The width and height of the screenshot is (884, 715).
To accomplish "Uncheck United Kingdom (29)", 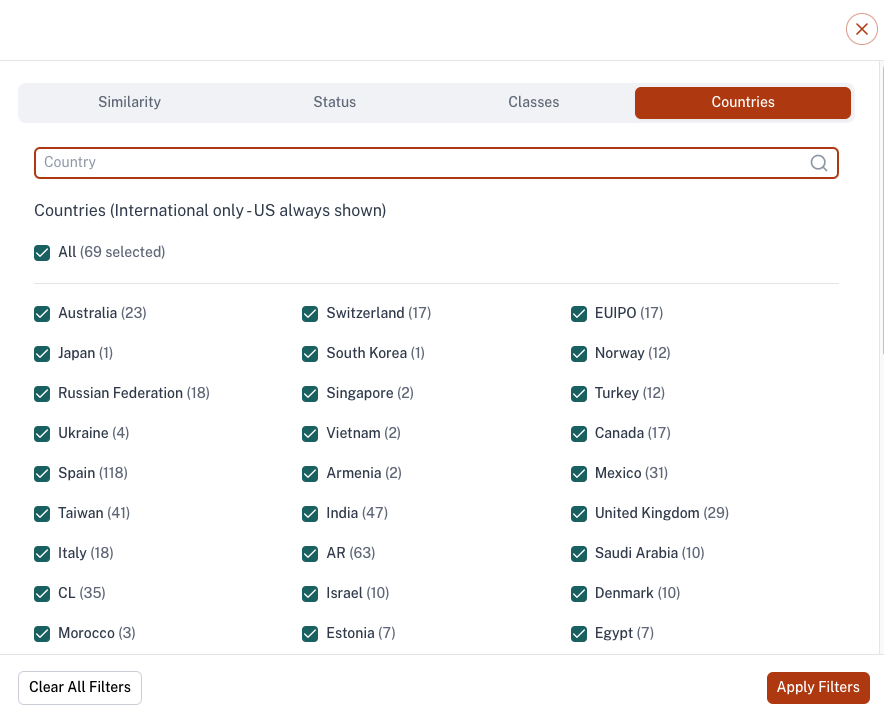I will 579,514.
